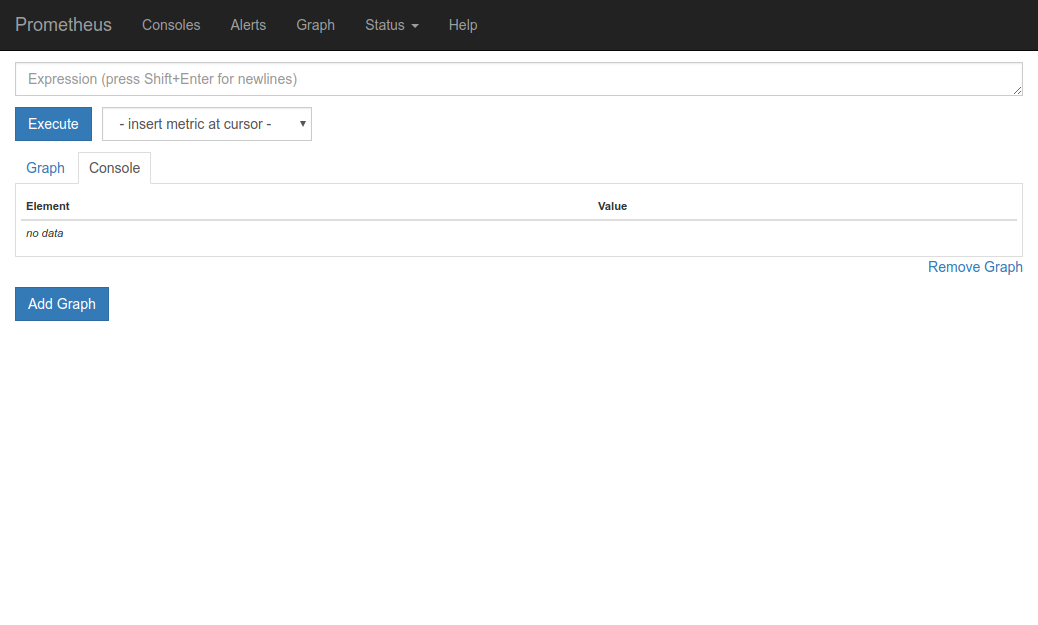
Task: Expand the Status dropdown menu
Action: point(392,25)
